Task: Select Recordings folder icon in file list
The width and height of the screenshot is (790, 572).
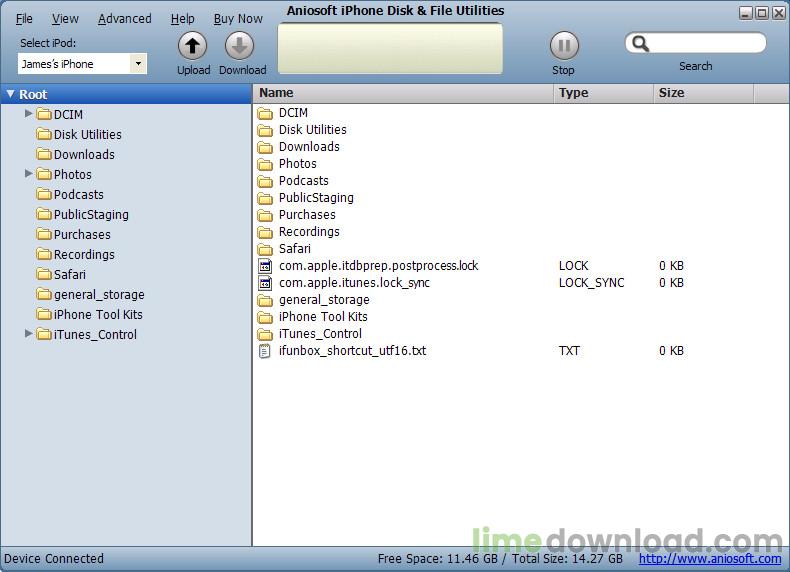Action: (265, 232)
